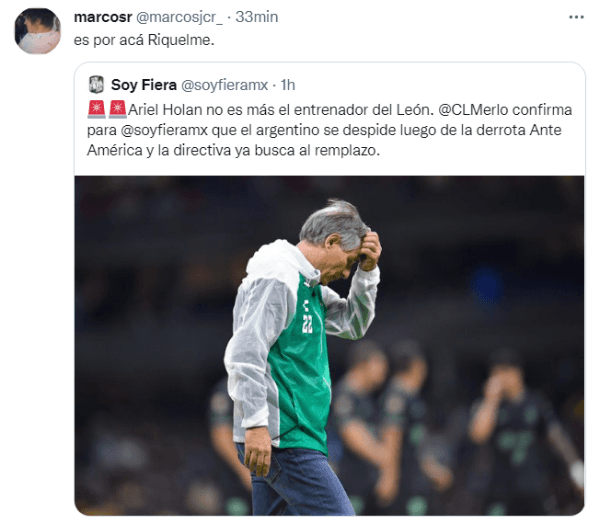The width and height of the screenshot is (600, 524).
Task: Open marcosr's profile avatar picture
Action: (37, 30)
